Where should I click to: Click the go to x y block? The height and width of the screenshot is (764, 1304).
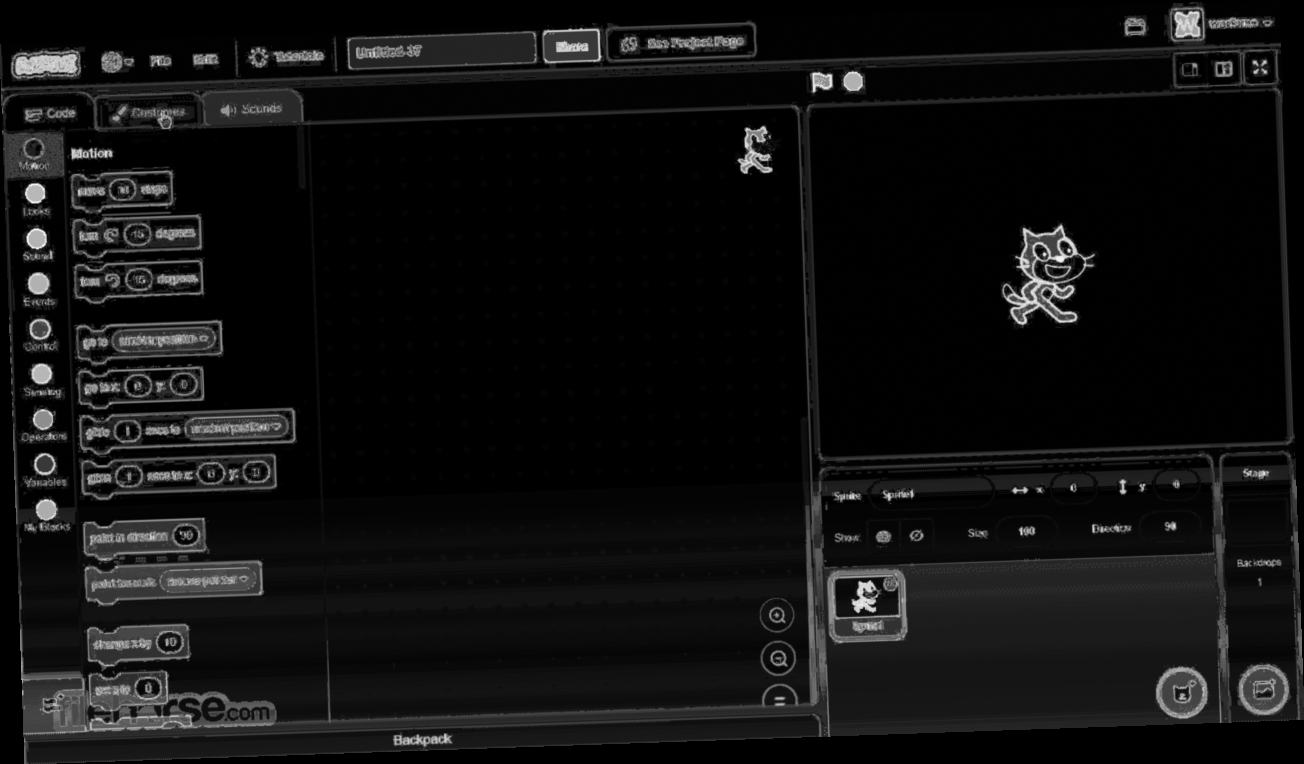[140, 386]
